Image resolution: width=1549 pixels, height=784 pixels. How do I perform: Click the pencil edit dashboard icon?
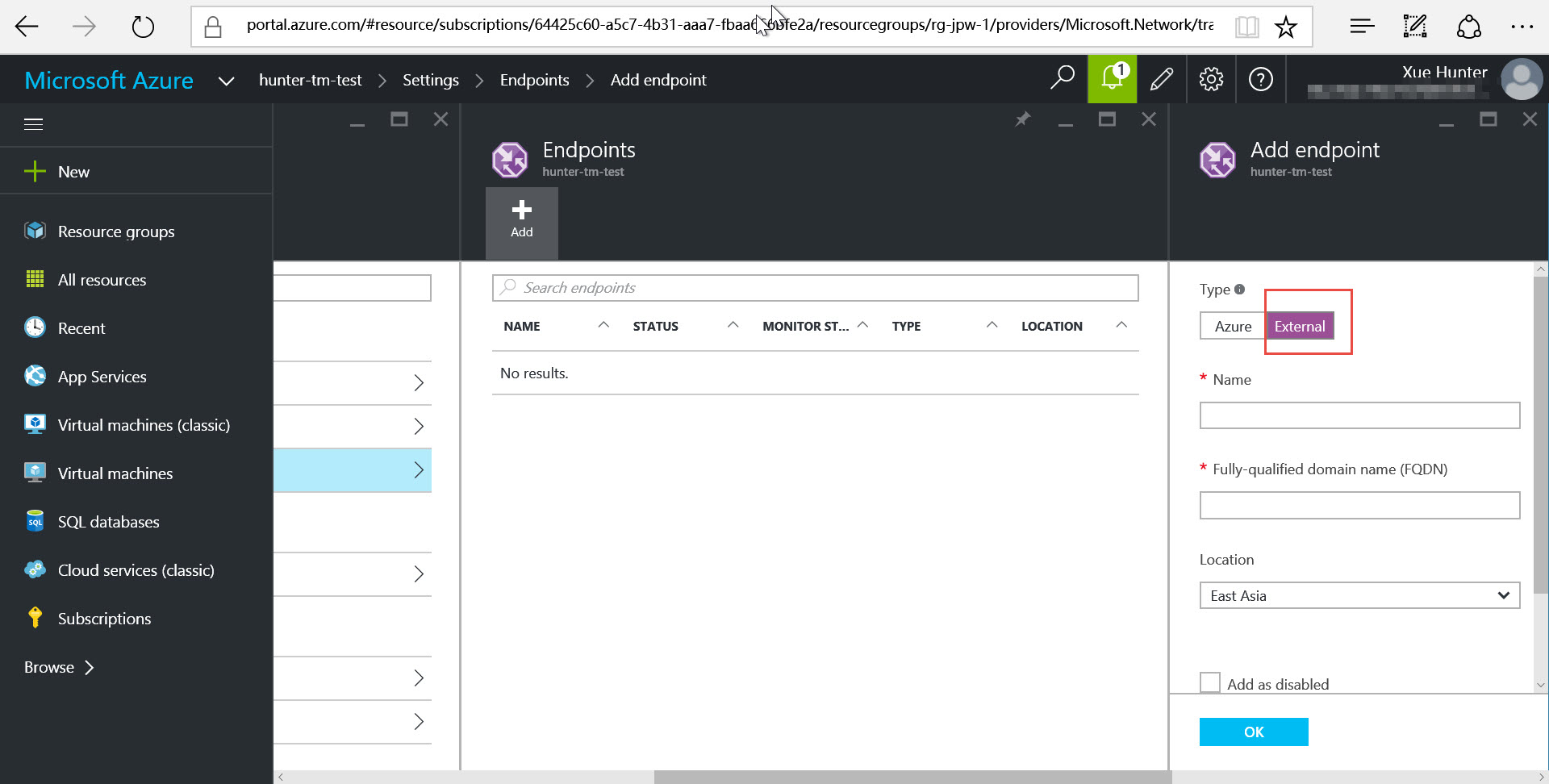(x=1162, y=79)
